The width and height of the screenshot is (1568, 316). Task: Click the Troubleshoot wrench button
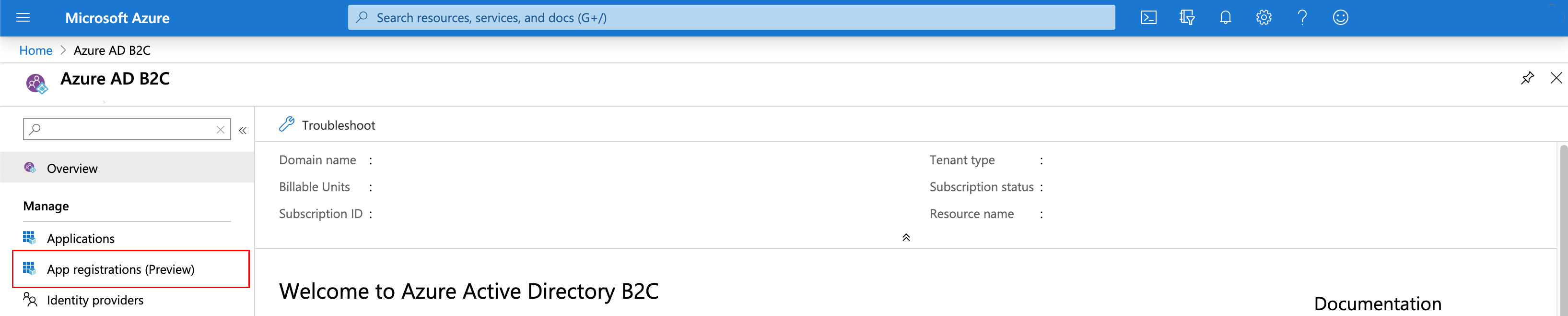(327, 125)
